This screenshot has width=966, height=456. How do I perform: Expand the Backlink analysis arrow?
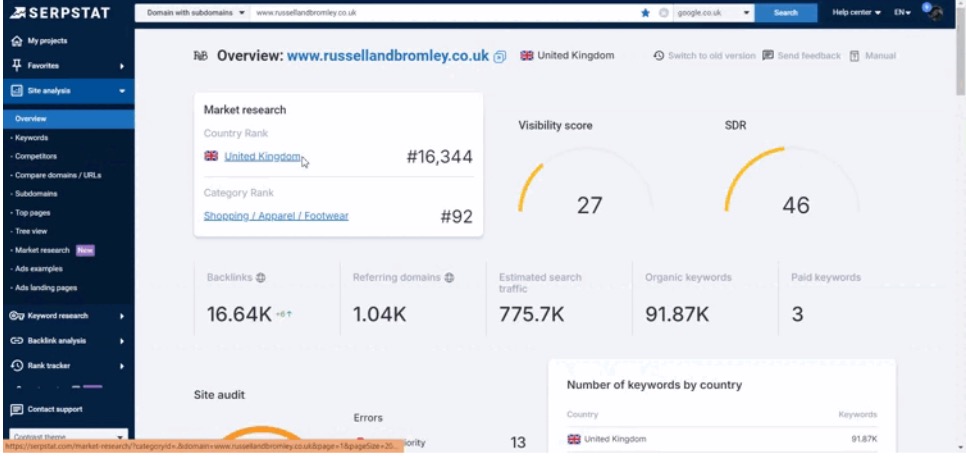coord(122,341)
